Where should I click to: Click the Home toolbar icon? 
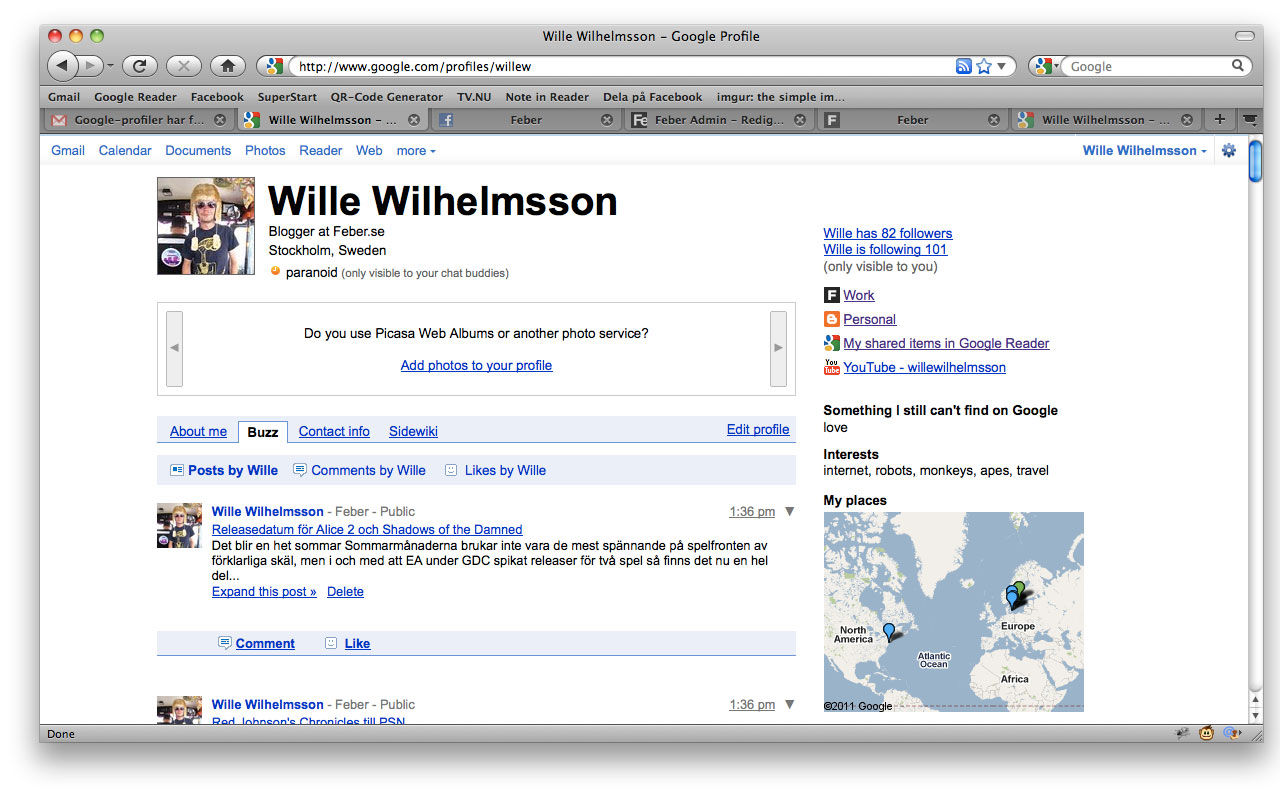pyautogui.click(x=227, y=66)
